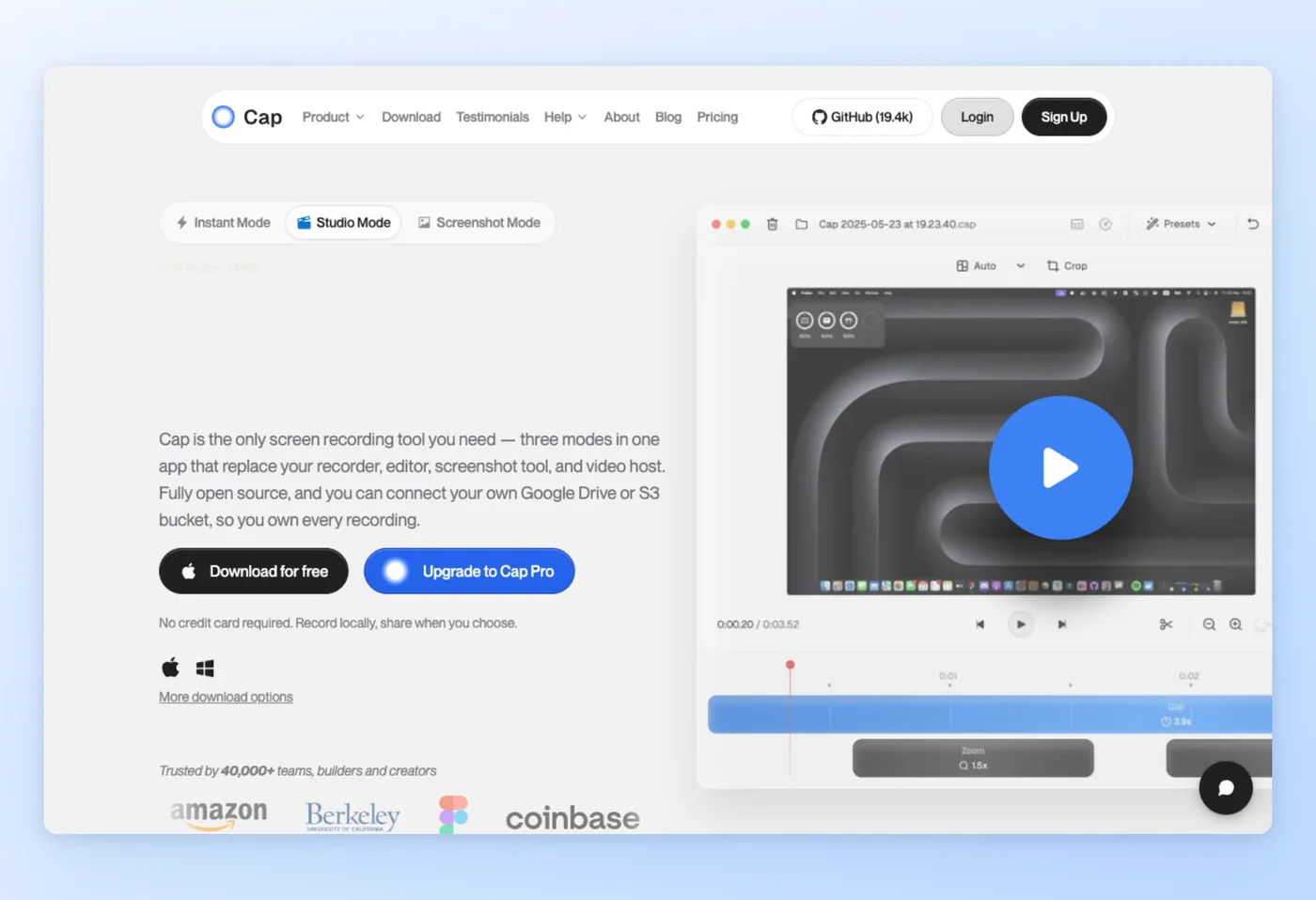This screenshot has width=1316, height=900.
Task: Open the Pricing page
Action: [x=717, y=117]
